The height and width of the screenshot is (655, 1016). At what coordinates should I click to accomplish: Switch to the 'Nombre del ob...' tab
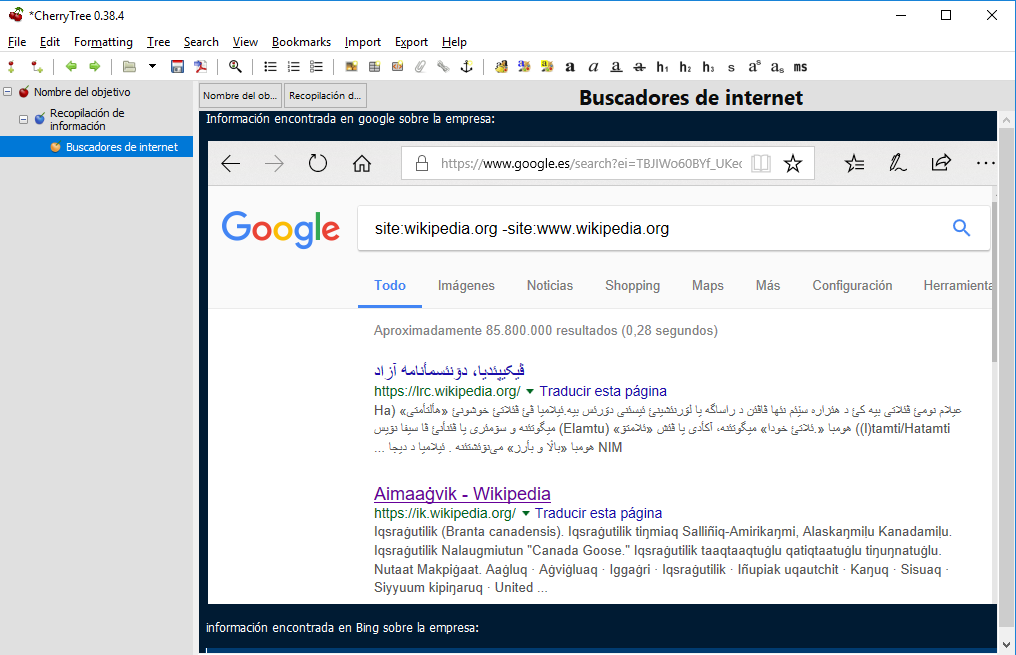240,95
